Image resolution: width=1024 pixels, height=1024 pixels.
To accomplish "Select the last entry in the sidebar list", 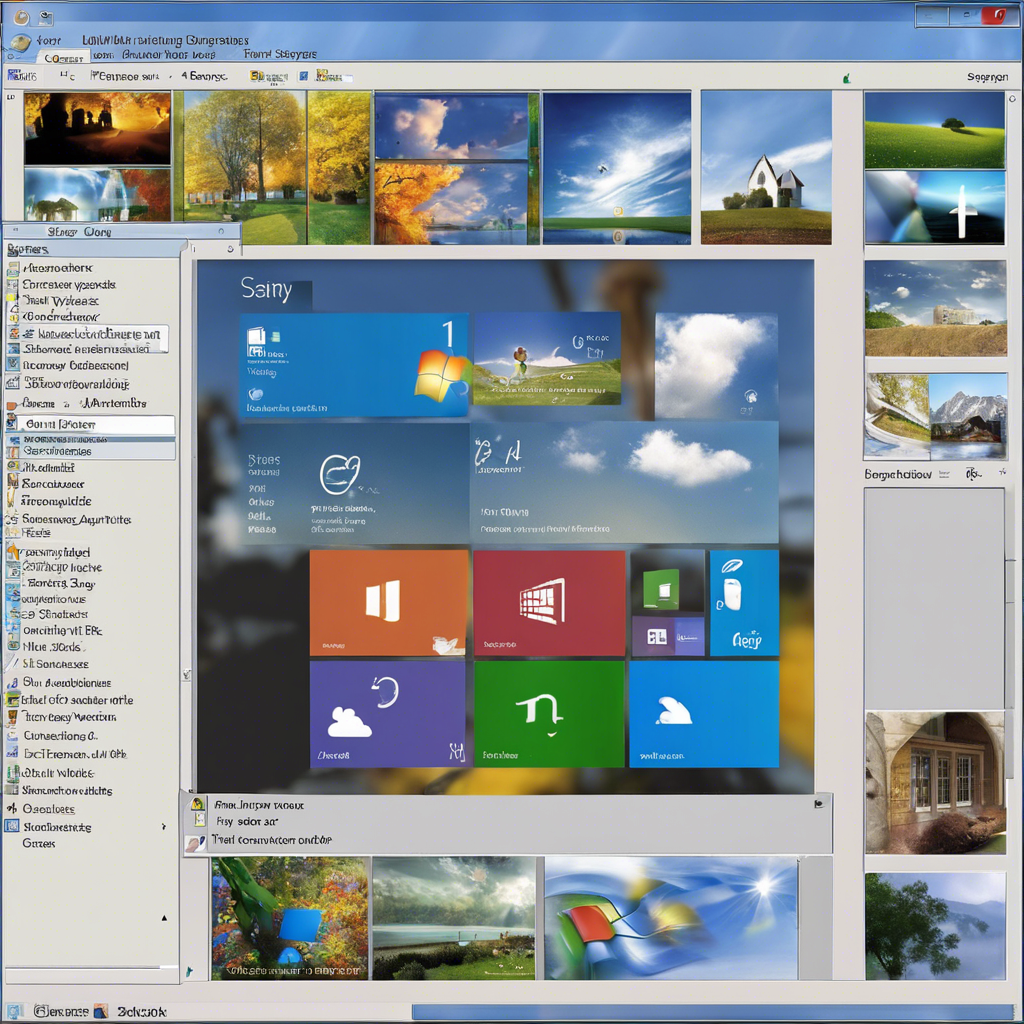I will click(40, 843).
